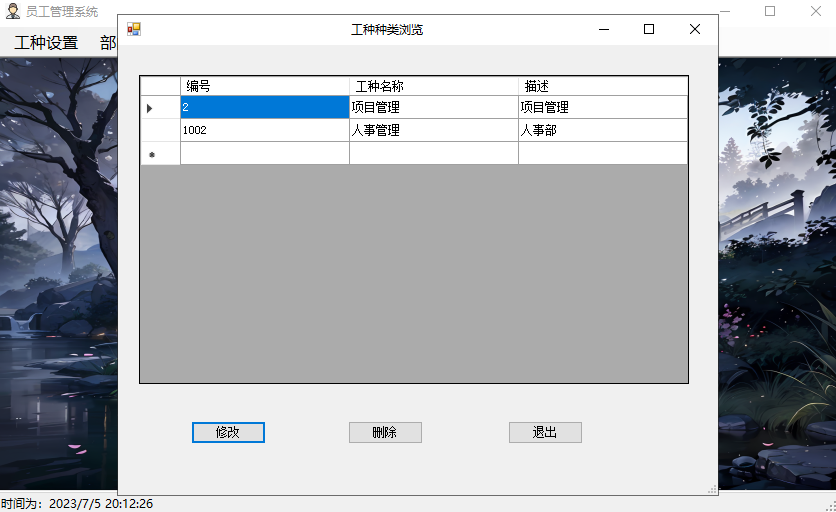
Task: Click the 工种种类浏览 dialog title bar icon
Action: pos(134,30)
